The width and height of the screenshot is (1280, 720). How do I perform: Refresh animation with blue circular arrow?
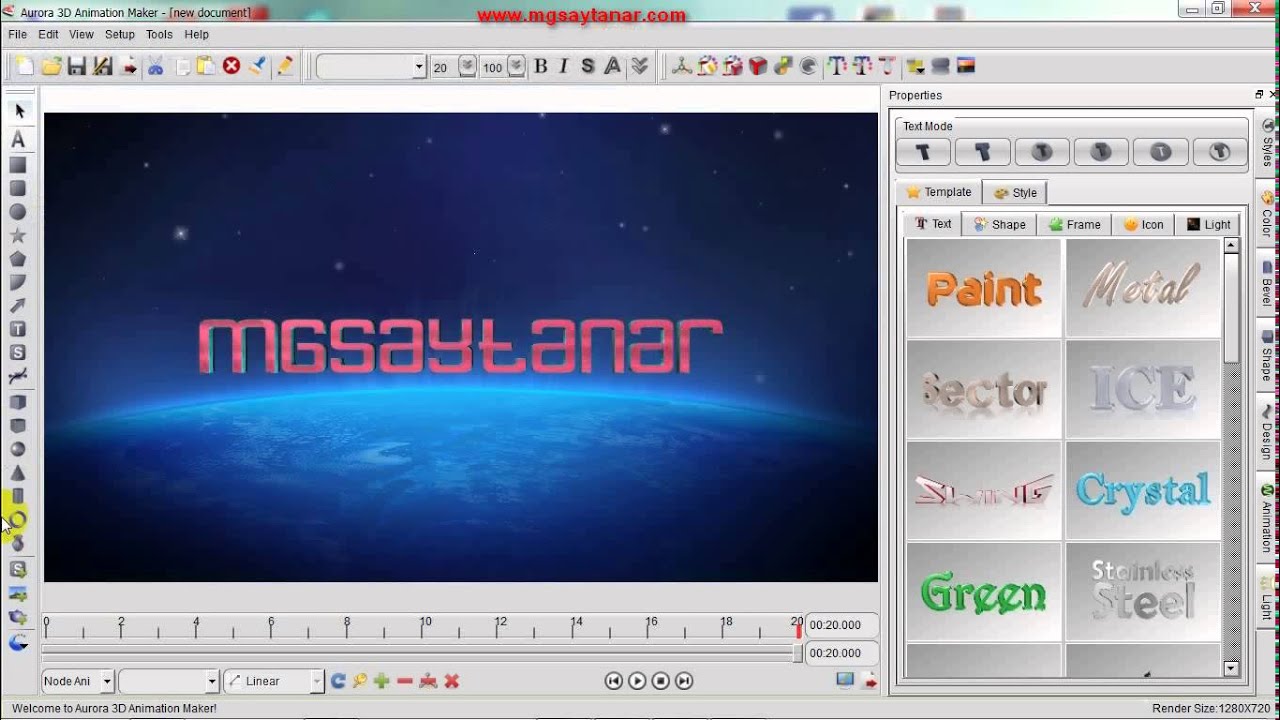(338, 681)
